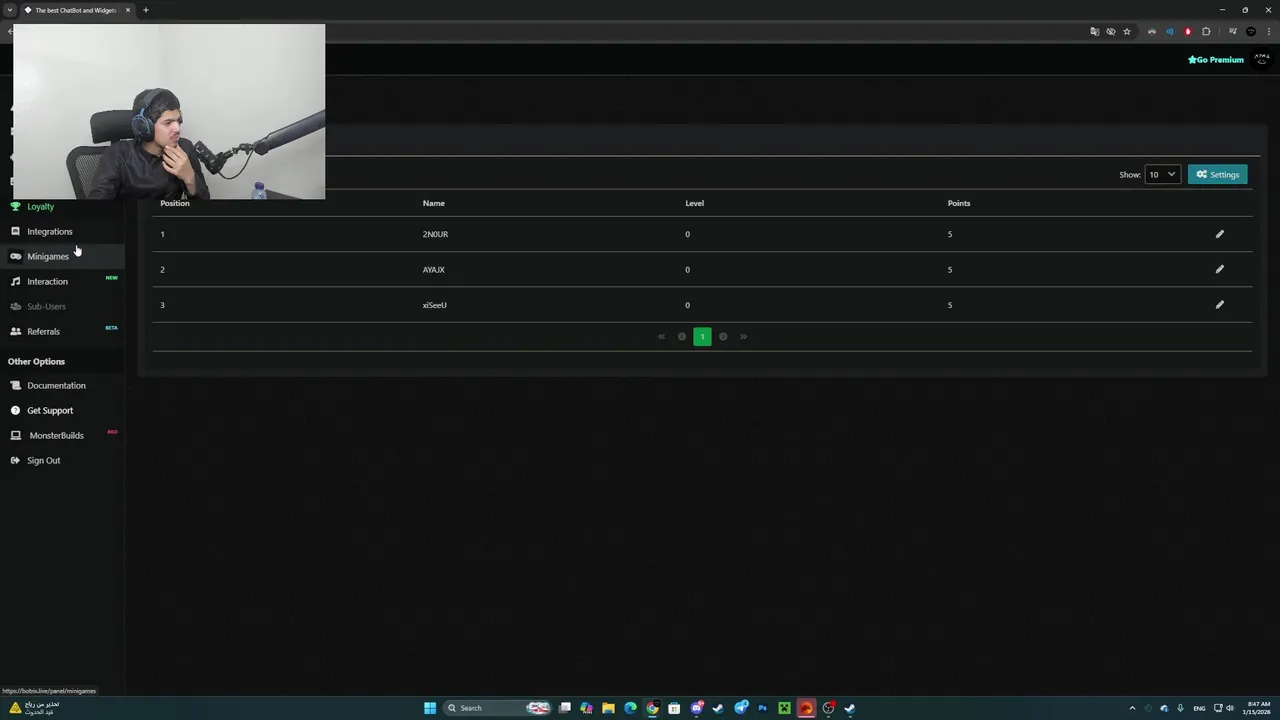Open Telegram from taskbar
The height and width of the screenshot is (720, 1280).
point(740,708)
